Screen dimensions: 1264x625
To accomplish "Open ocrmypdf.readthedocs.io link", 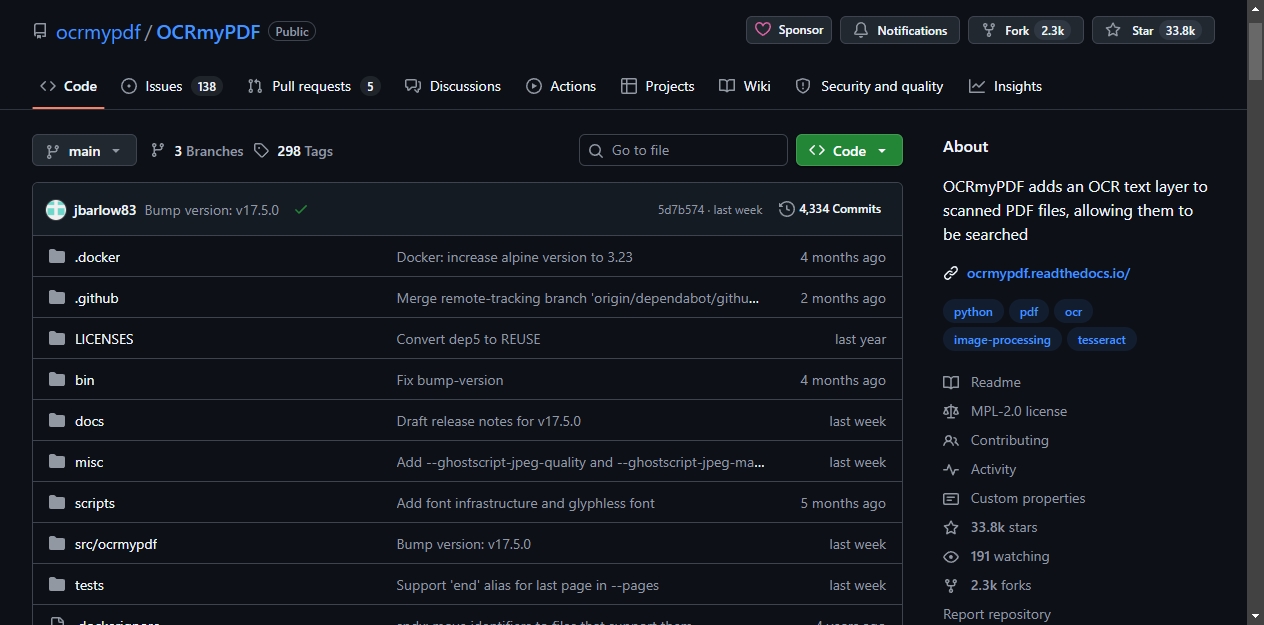I will tap(1048, 273).
